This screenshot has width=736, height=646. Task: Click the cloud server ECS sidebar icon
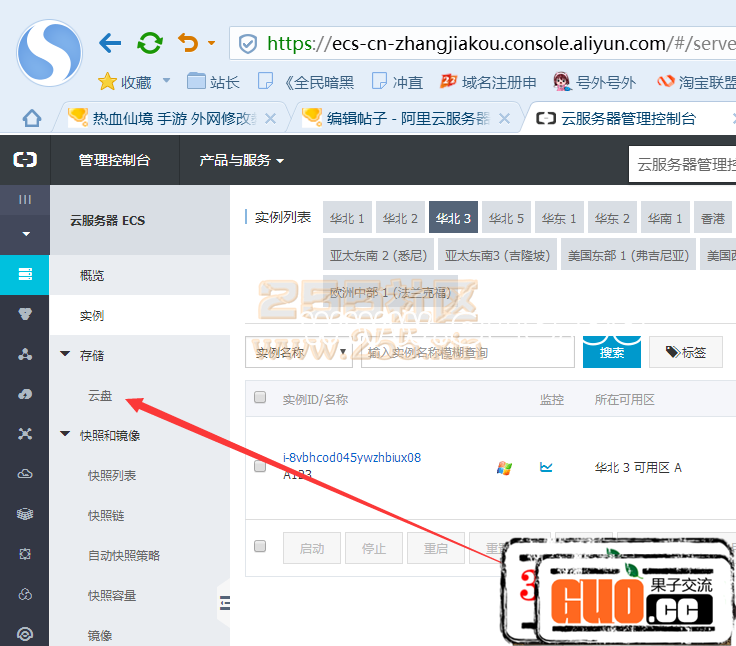[25, 274]
